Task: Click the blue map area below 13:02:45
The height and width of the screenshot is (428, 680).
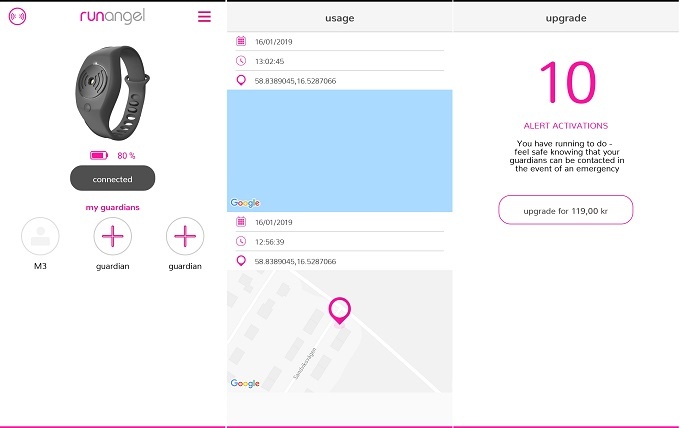Action: 339,150
